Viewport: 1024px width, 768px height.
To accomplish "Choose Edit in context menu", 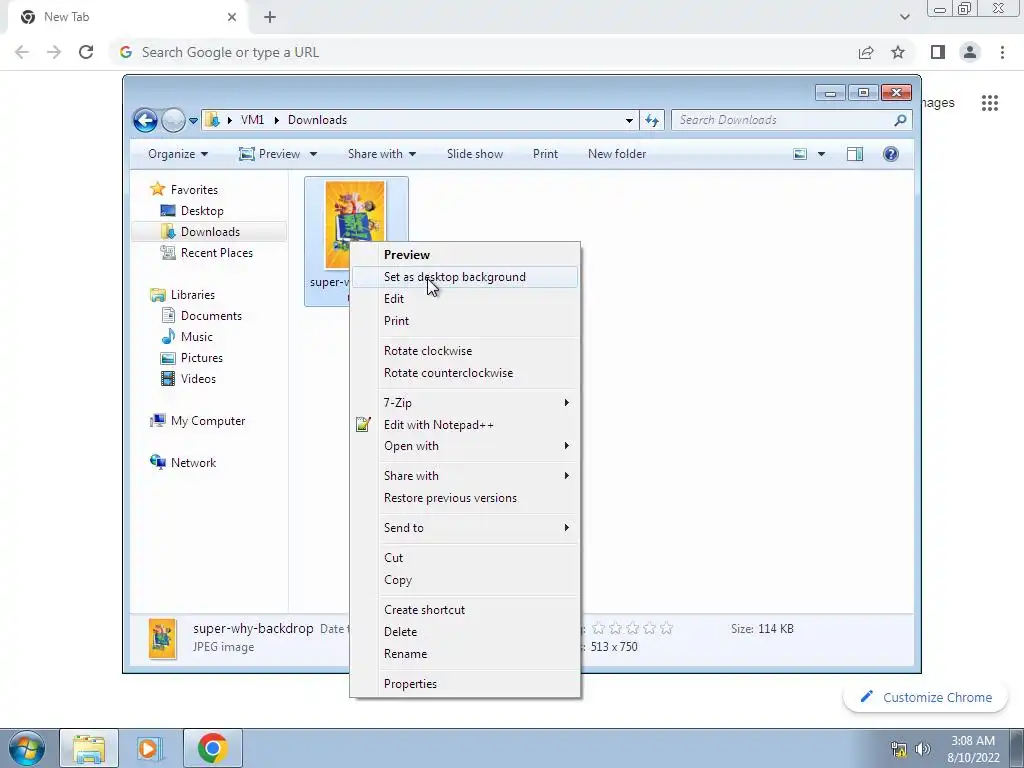I will (x=465, y=299).
